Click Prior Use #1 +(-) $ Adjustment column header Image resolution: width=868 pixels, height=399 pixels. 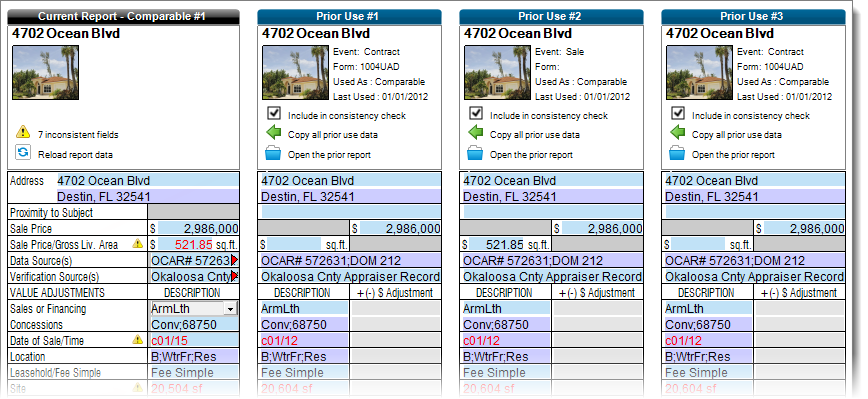click(395, 293)
